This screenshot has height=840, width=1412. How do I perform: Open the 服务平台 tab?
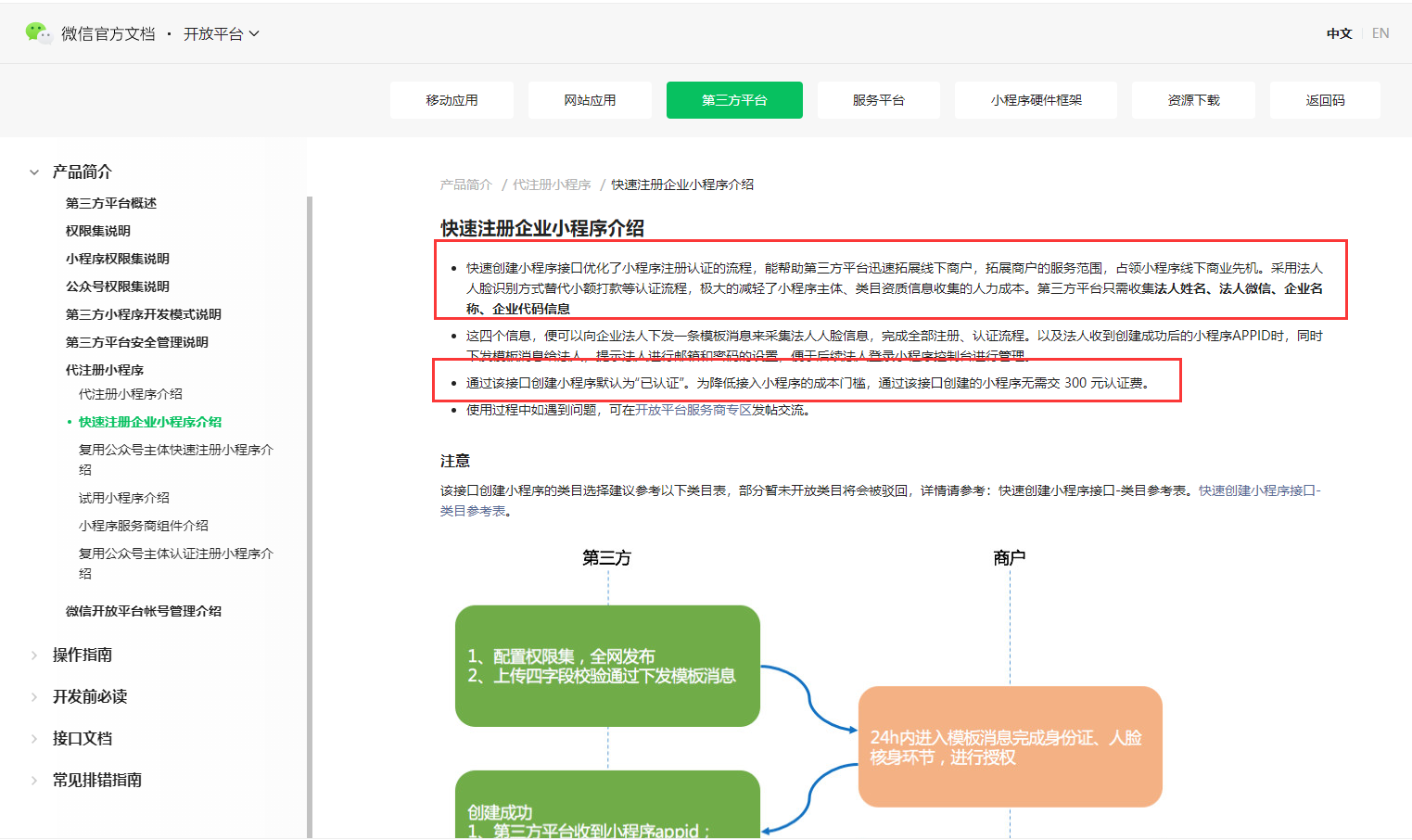[x=879, y=100]
